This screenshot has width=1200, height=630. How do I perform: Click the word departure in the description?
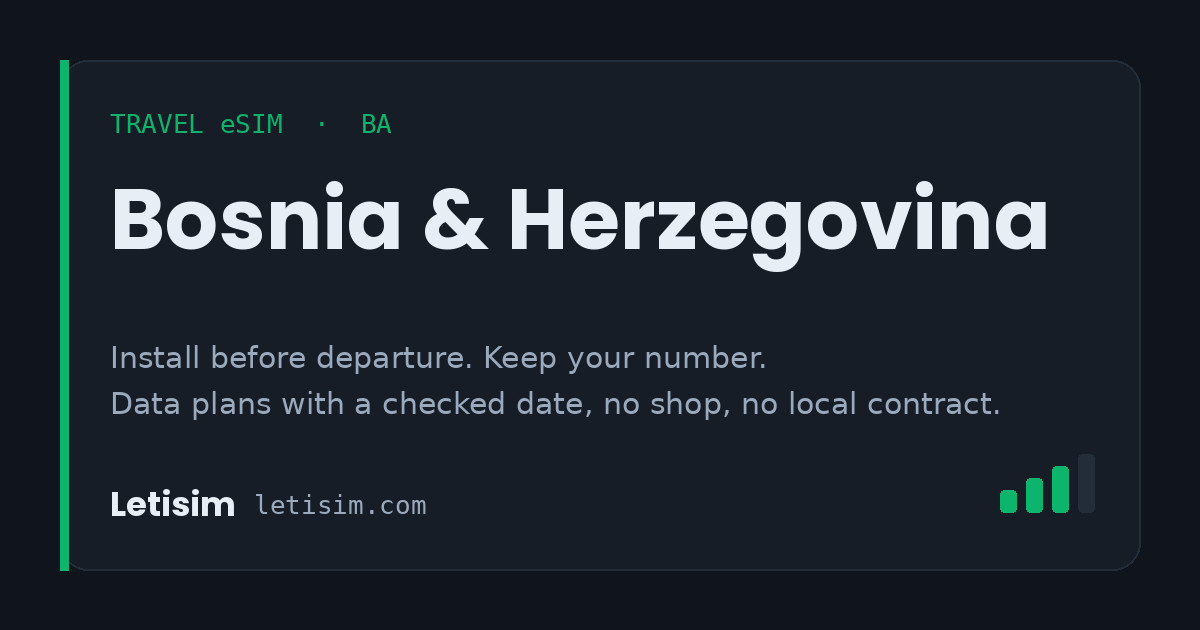click(x=396, y=360)
